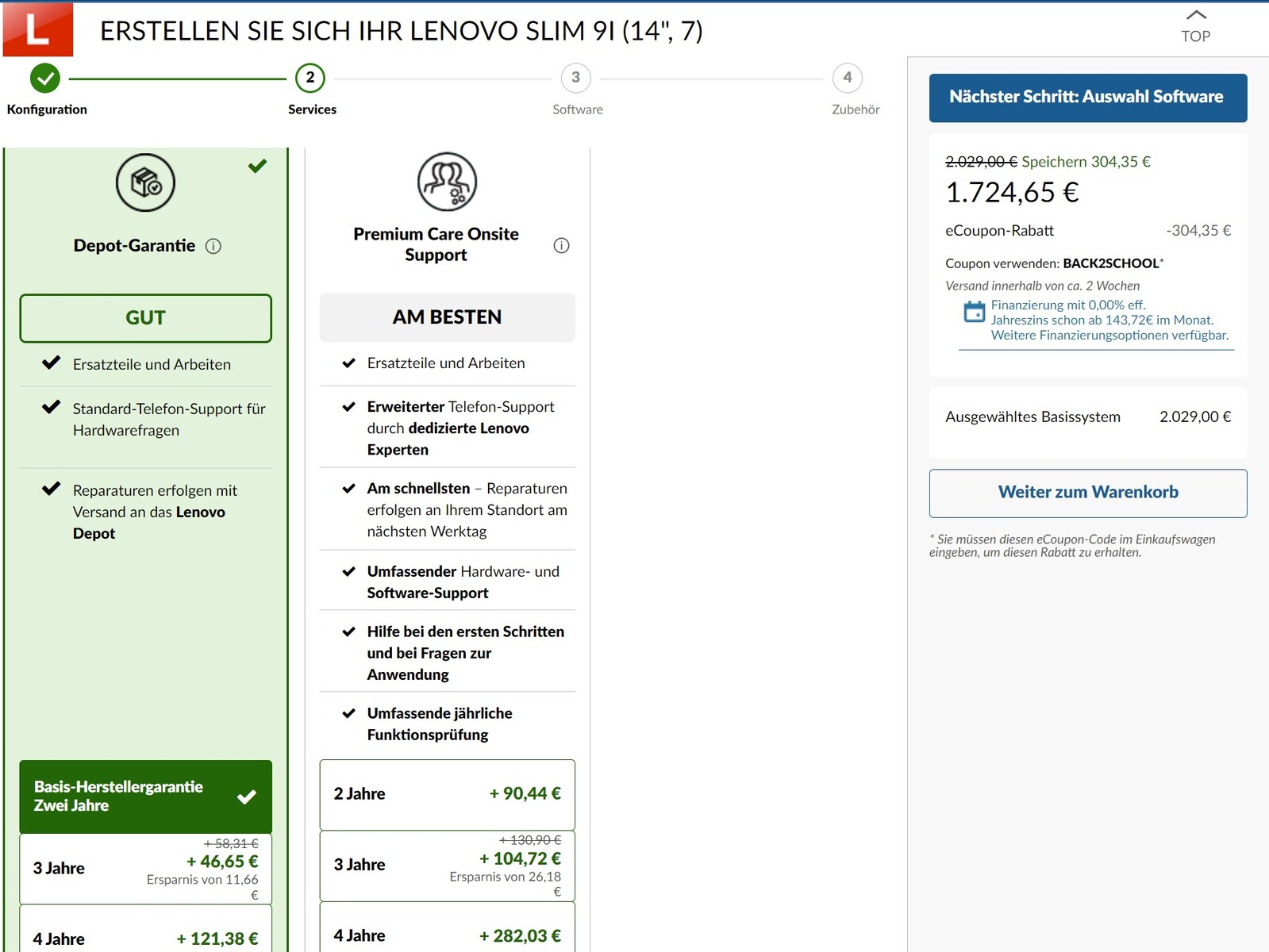Screen dimensions: 1269x952
Task: Choose Premium Care 3 Jahre for 104,72 €
Action: click(x=447, y=865)
